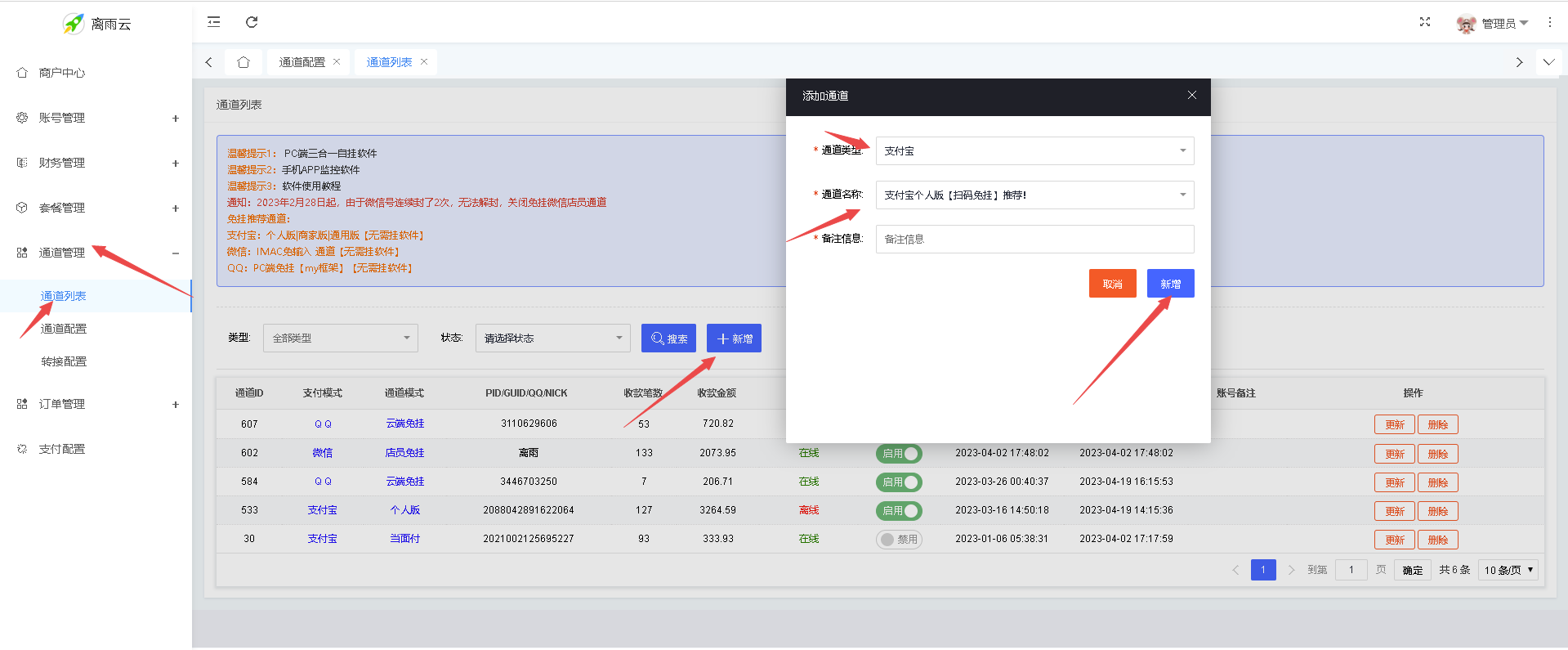Click 更新 for channel 607
1568x650 pixels.
(1395, 425)
